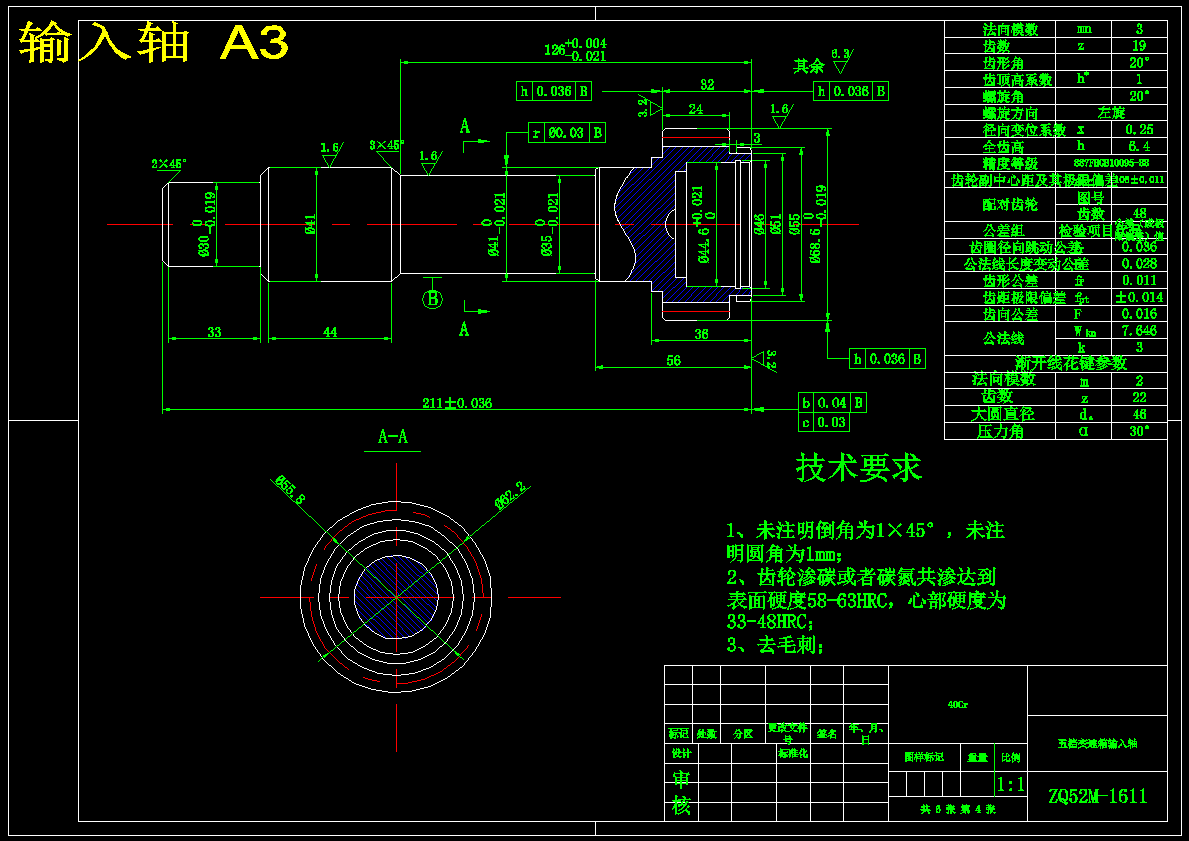The image size is (1189, 841).
Task: Select the 技术要求 heading
Action: pos(858,467)
